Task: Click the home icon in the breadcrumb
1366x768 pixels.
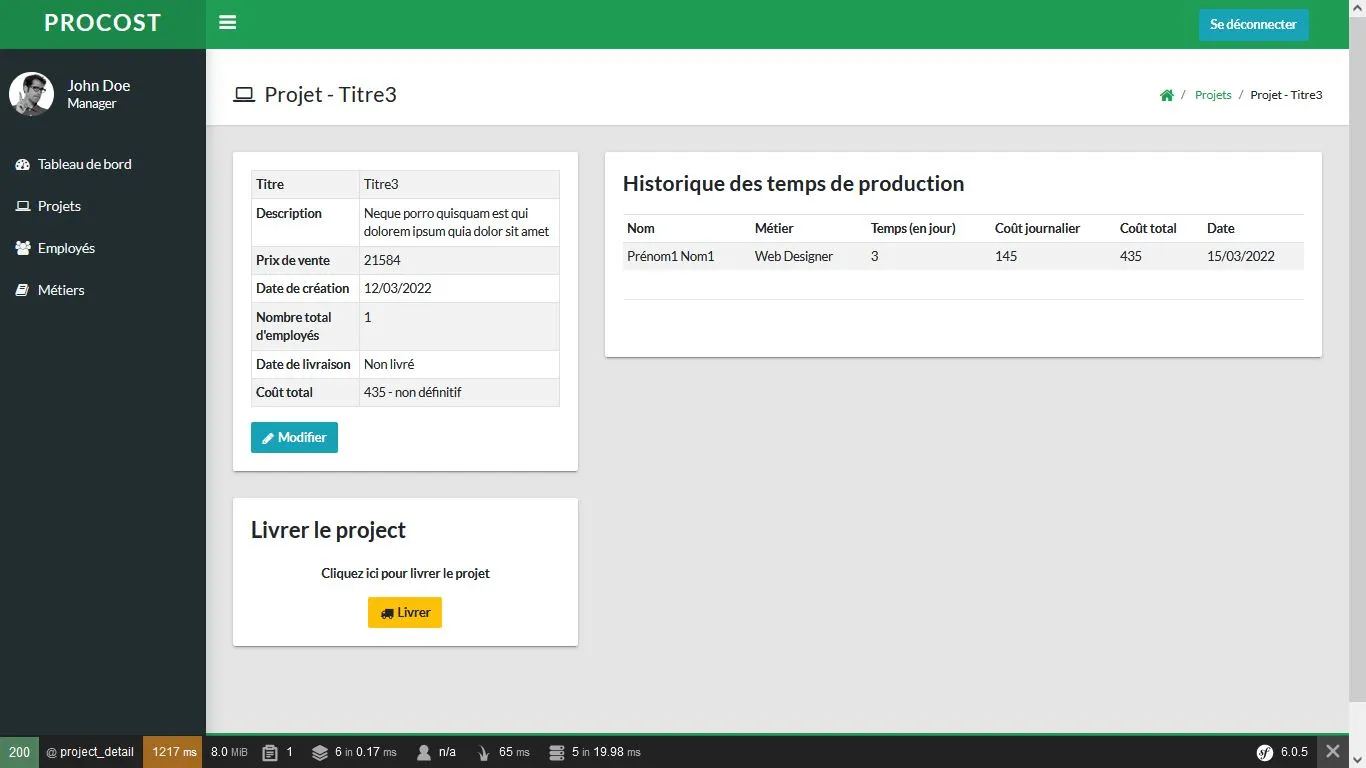Action: coord(1166,95)
